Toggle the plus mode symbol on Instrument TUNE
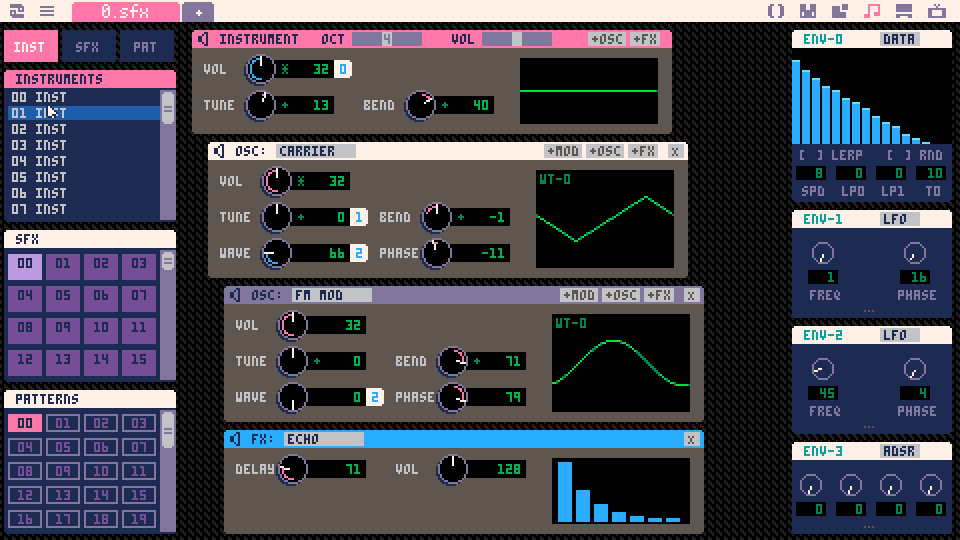This screenshot has height=540, width=960. point(285,105)
